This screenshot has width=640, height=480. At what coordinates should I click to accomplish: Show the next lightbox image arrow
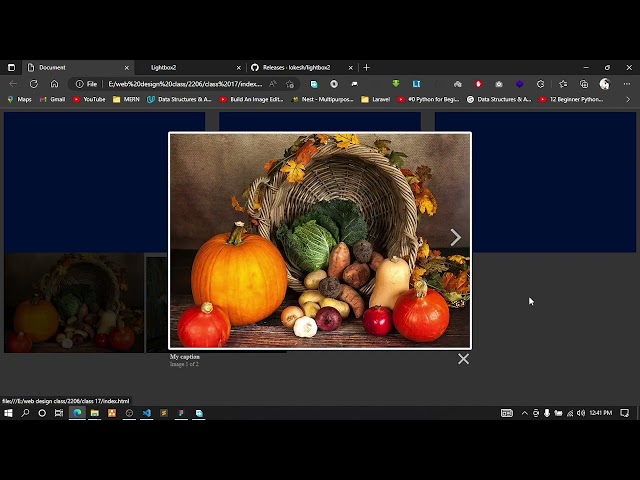456,237
